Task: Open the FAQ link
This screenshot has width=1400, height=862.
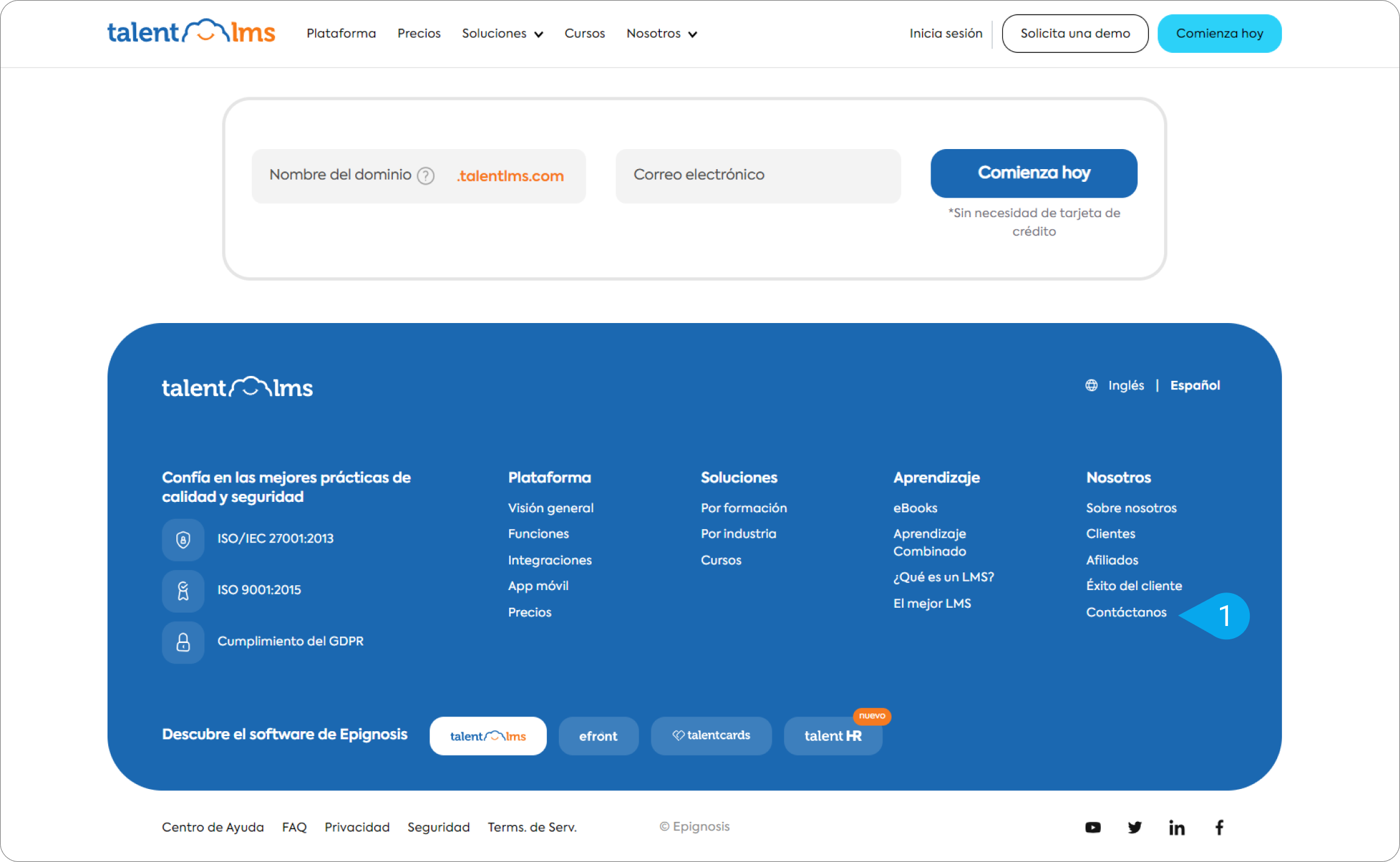Action: 294,827
